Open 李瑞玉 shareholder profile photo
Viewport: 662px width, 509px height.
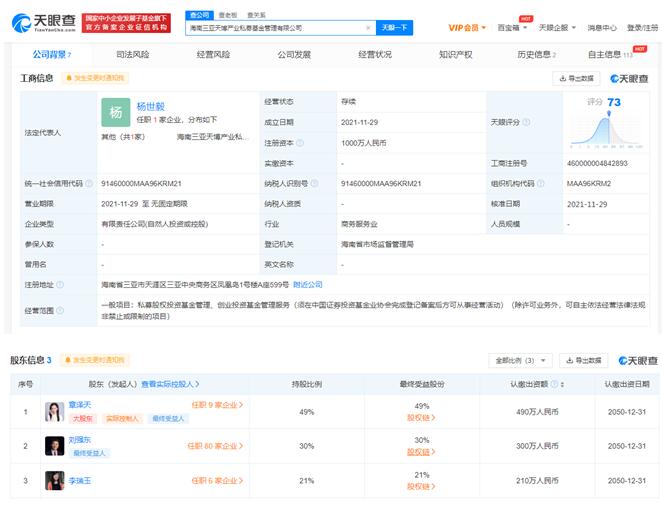(53, 481)
